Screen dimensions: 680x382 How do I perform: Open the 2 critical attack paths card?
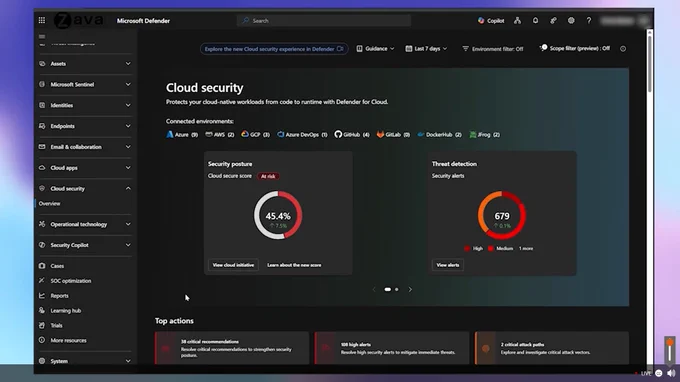click(552, 348)
